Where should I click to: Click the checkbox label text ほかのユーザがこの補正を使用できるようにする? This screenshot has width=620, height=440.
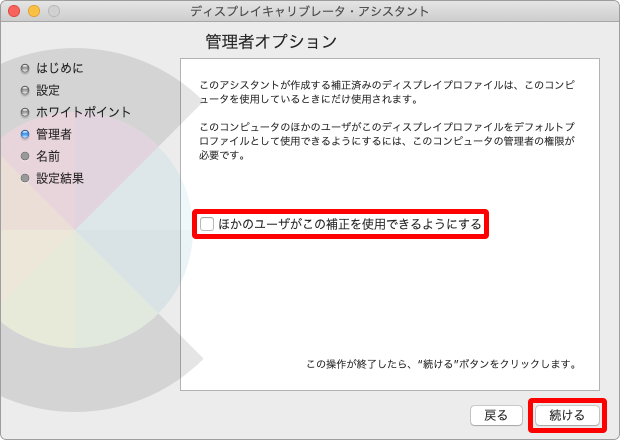(350, 224)
